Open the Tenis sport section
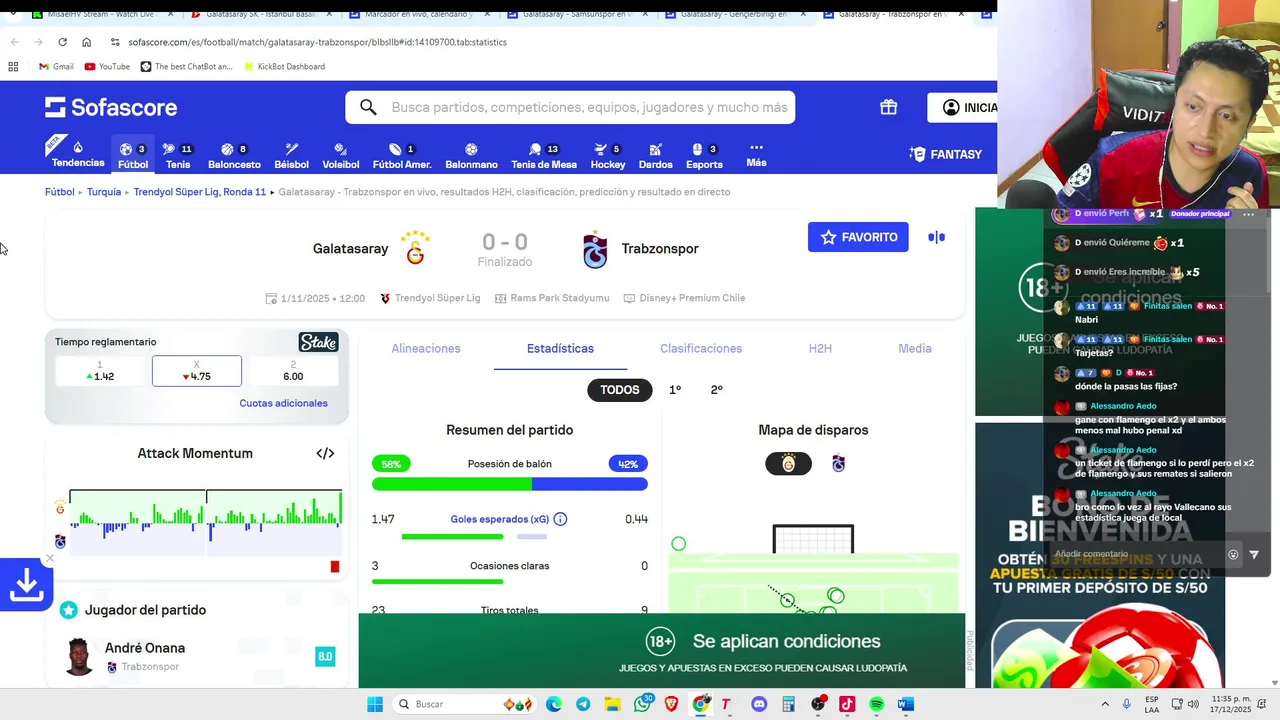 click(x=178, y=154)
